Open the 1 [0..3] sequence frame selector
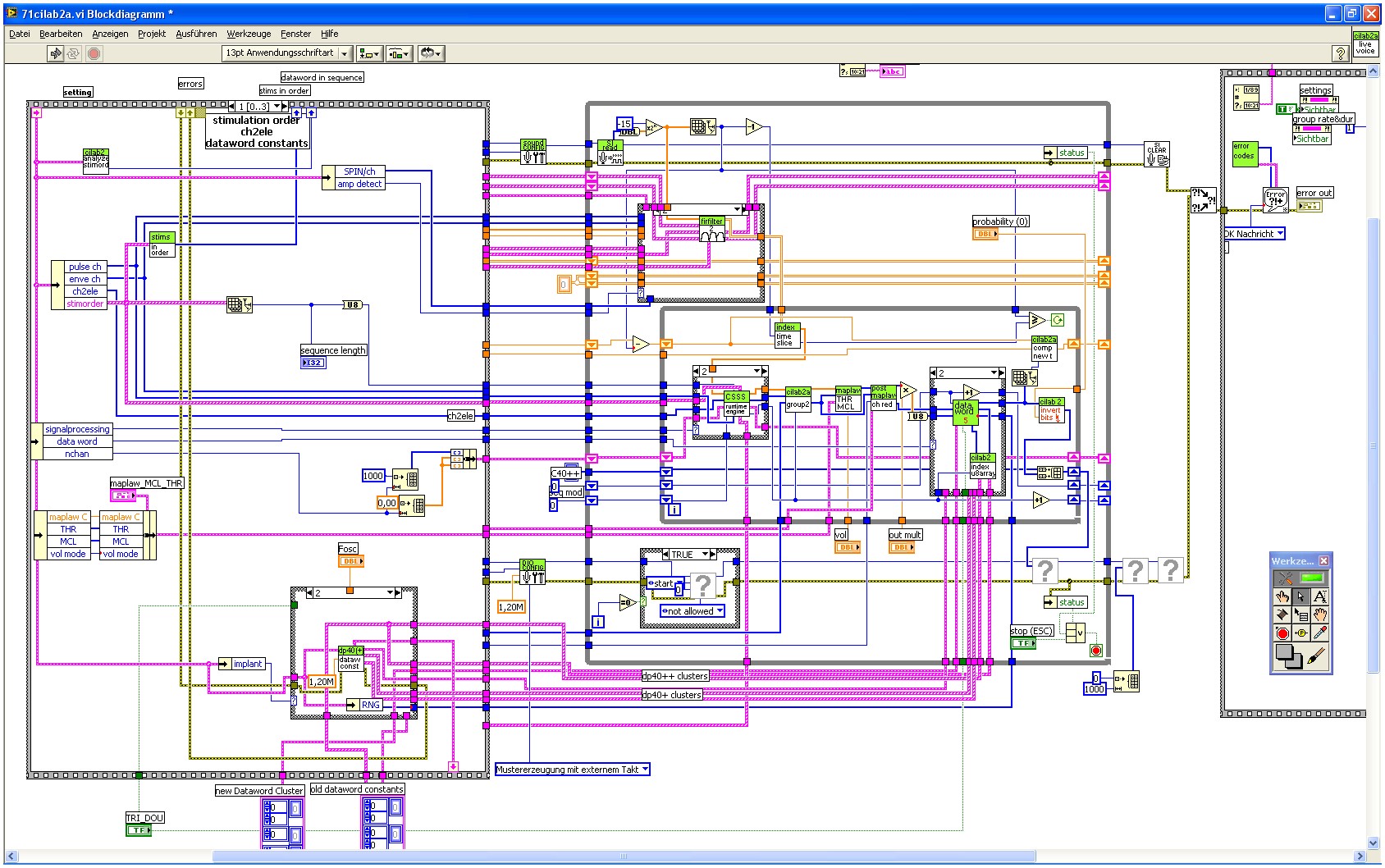Image resolution: width=1385 pixels, height=868 pixels. pyautogui.click(x=258, y=107)
